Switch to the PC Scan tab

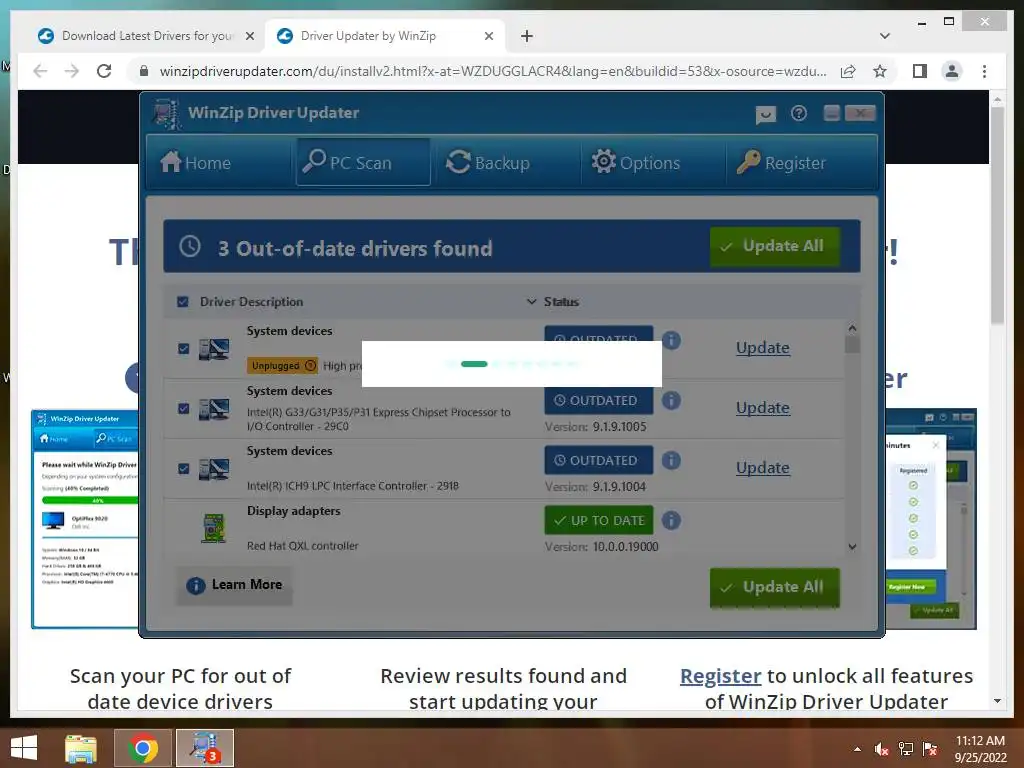click(363, 162)
